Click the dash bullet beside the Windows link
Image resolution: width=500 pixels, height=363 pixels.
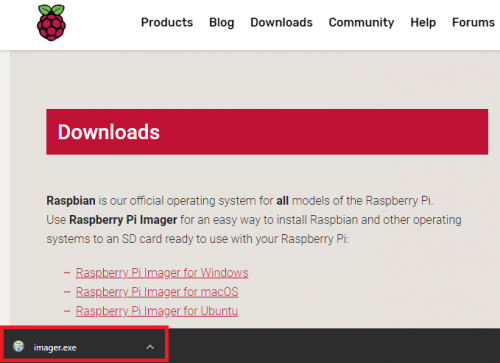click(67, 273)
